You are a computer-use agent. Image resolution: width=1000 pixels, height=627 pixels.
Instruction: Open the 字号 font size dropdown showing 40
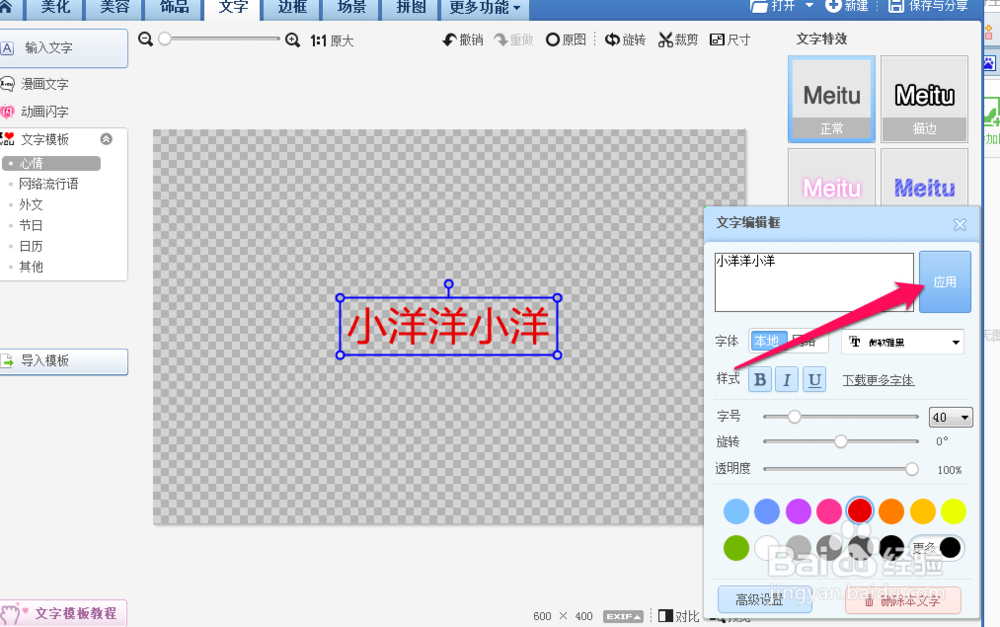950,416
